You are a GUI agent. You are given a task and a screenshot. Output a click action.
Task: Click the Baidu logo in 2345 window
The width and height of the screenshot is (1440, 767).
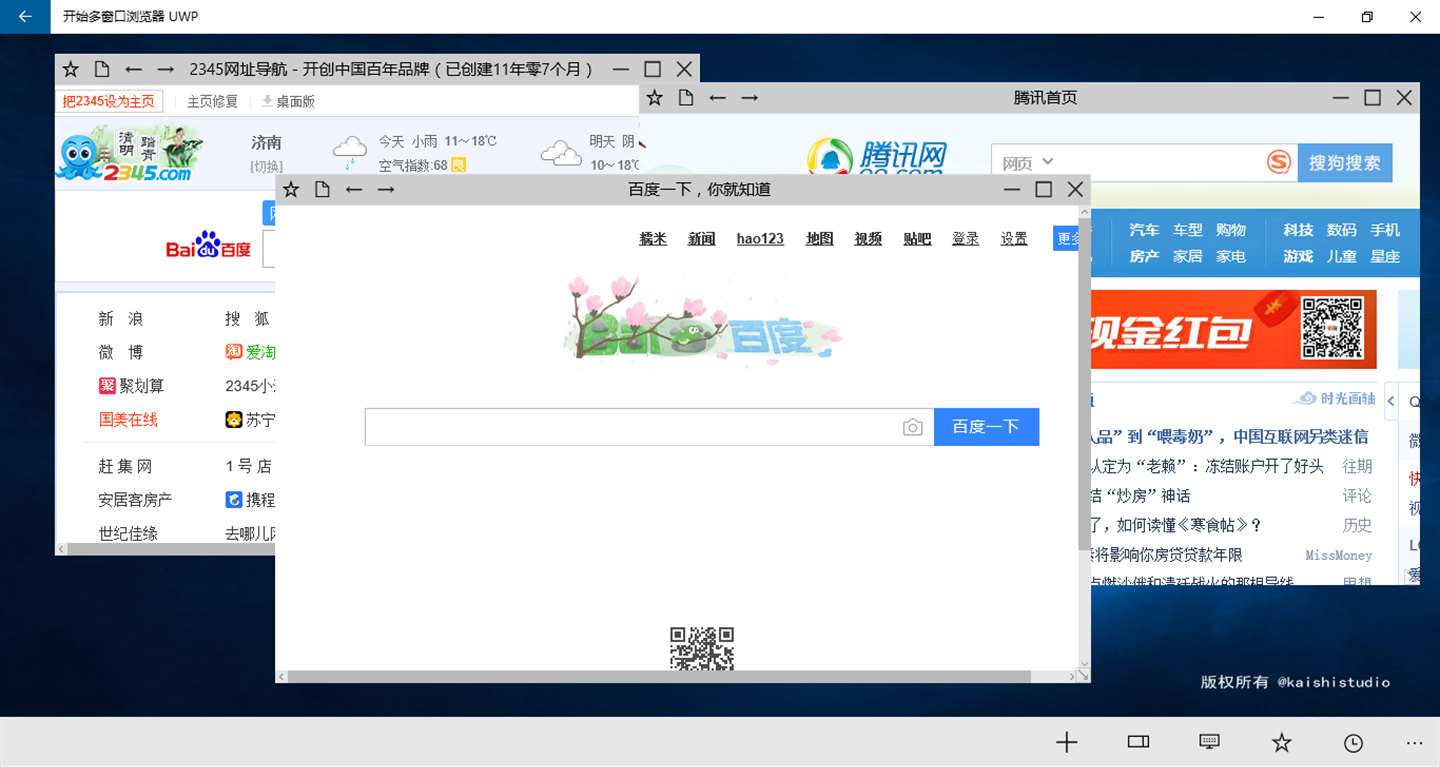point(208,246)
